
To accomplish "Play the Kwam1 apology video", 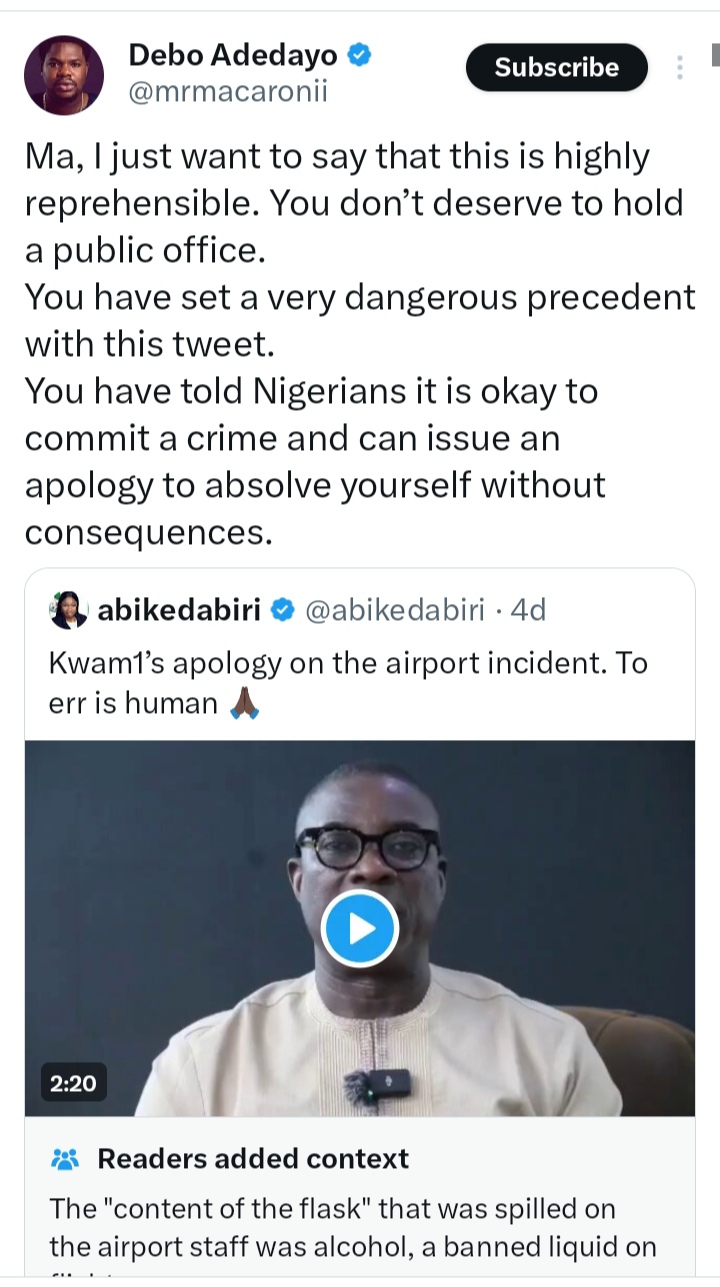I will click(360, 928).
